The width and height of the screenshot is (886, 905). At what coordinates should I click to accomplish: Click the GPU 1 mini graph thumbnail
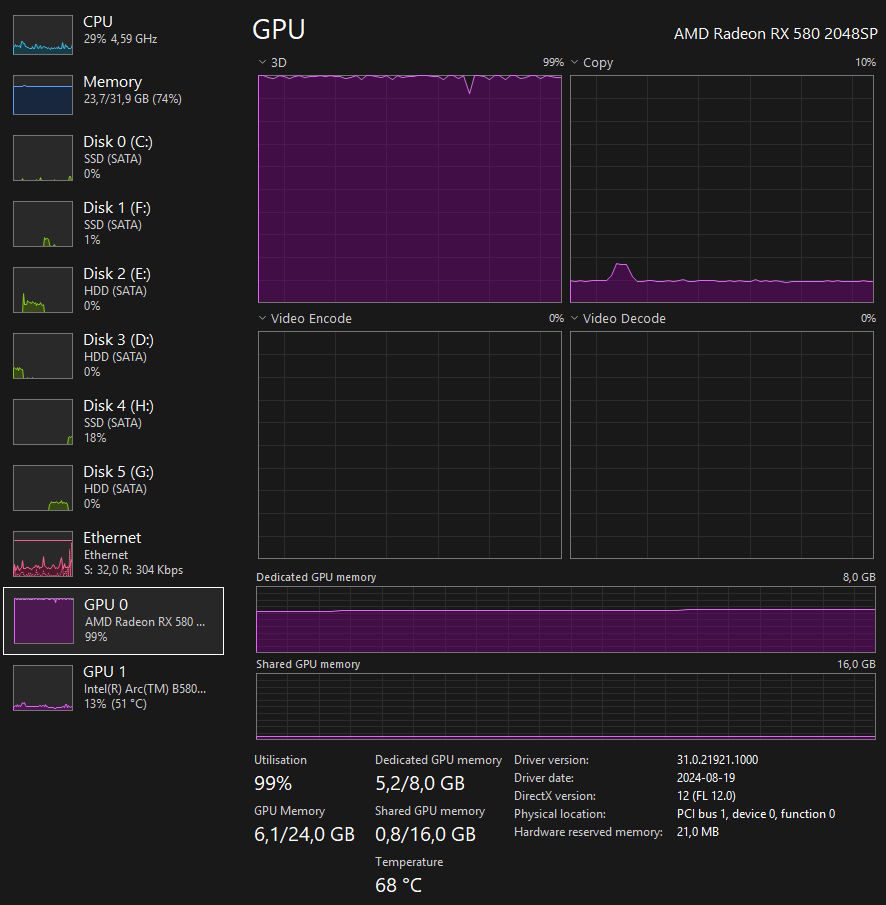[43, 687]
